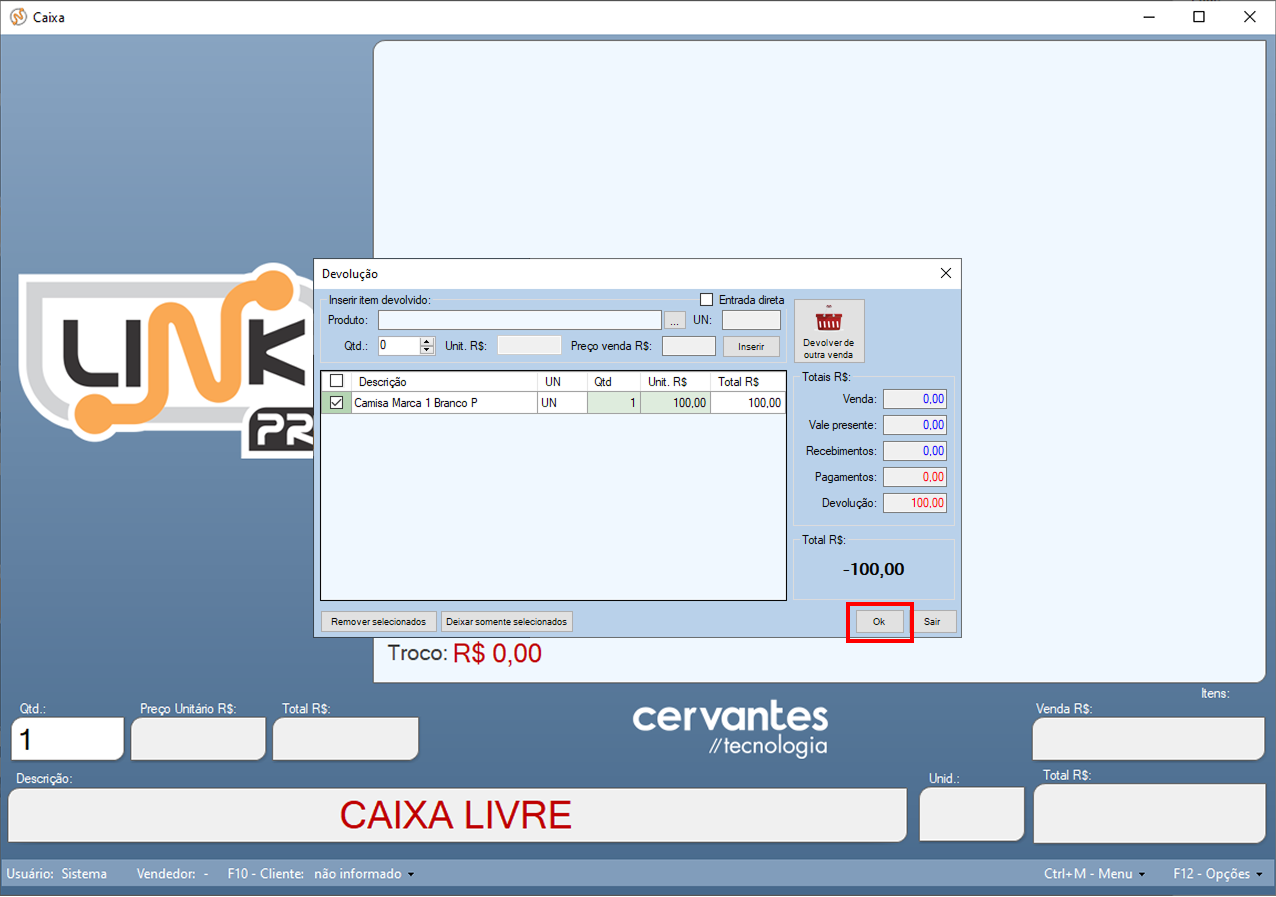
Task: Open the Ctrl+M - Menu dropdown
Action: pos(1095,874)
